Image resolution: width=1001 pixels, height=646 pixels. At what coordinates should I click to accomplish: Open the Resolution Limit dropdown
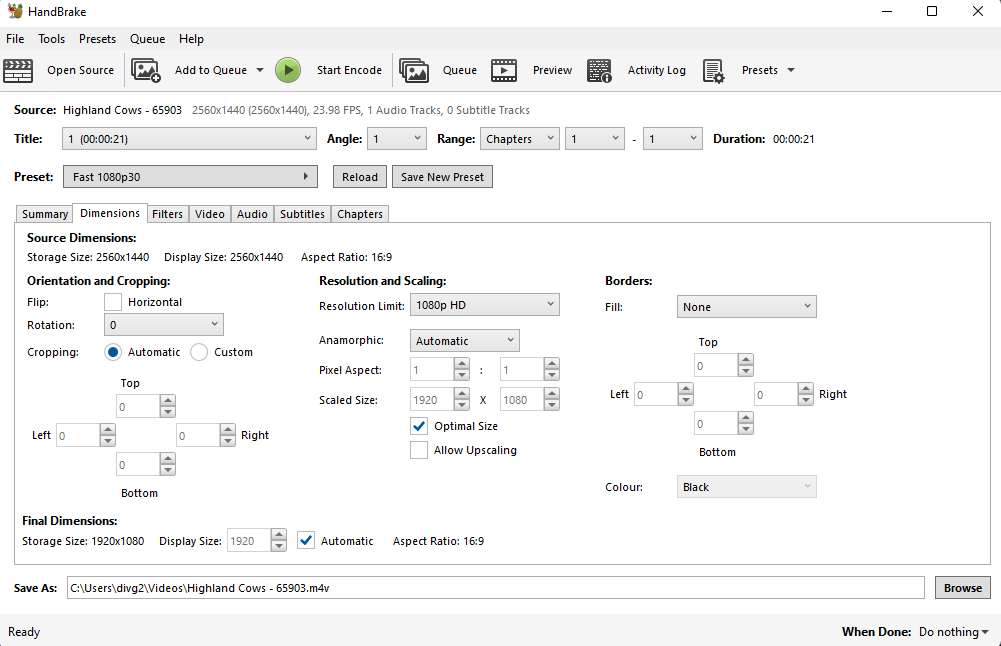pyautogui.click(x=485, y=305)
